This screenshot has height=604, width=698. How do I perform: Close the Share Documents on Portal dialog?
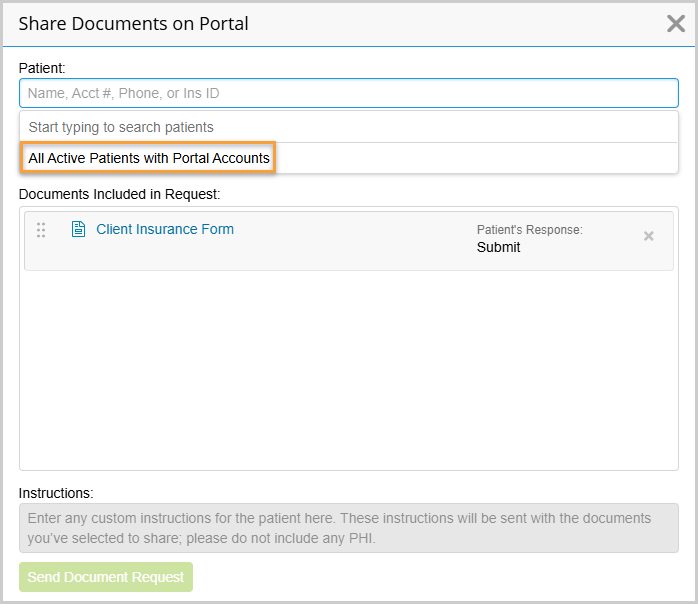[x=675, y=24]
